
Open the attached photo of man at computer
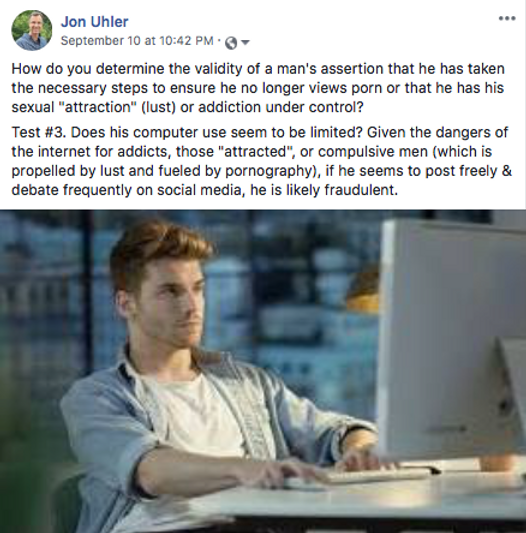[263, 371]
